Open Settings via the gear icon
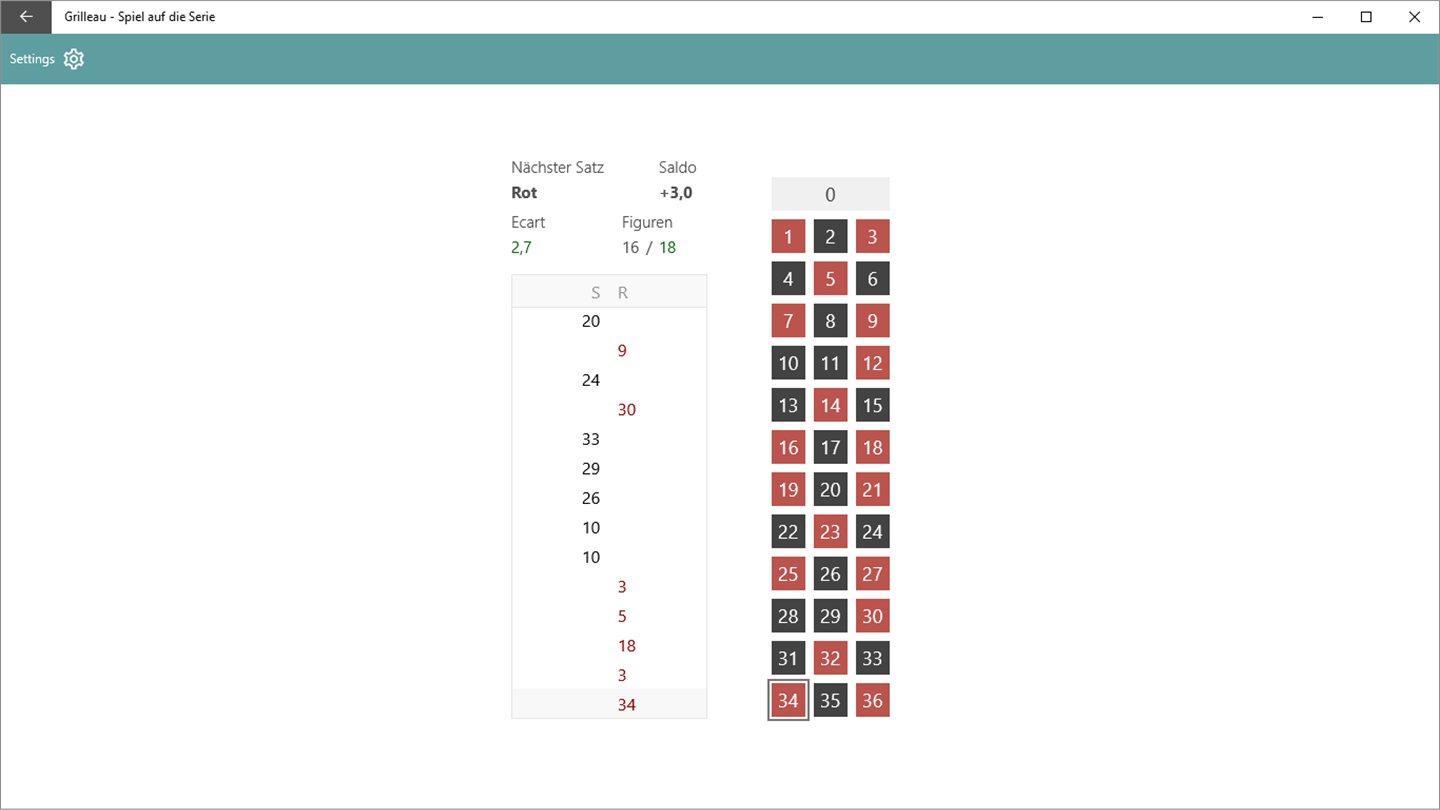This screenshot has width=1440, height=810. click(74, 59)
